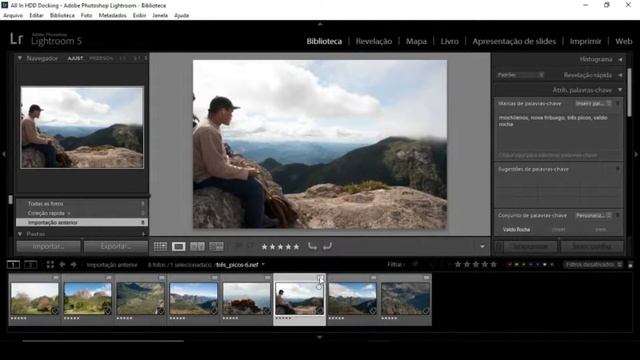Image resolution: width=640 pixels, height=360 pixels.
Task: Hide filmstrip via bottom edge arrow
Action: click(320, 337)
